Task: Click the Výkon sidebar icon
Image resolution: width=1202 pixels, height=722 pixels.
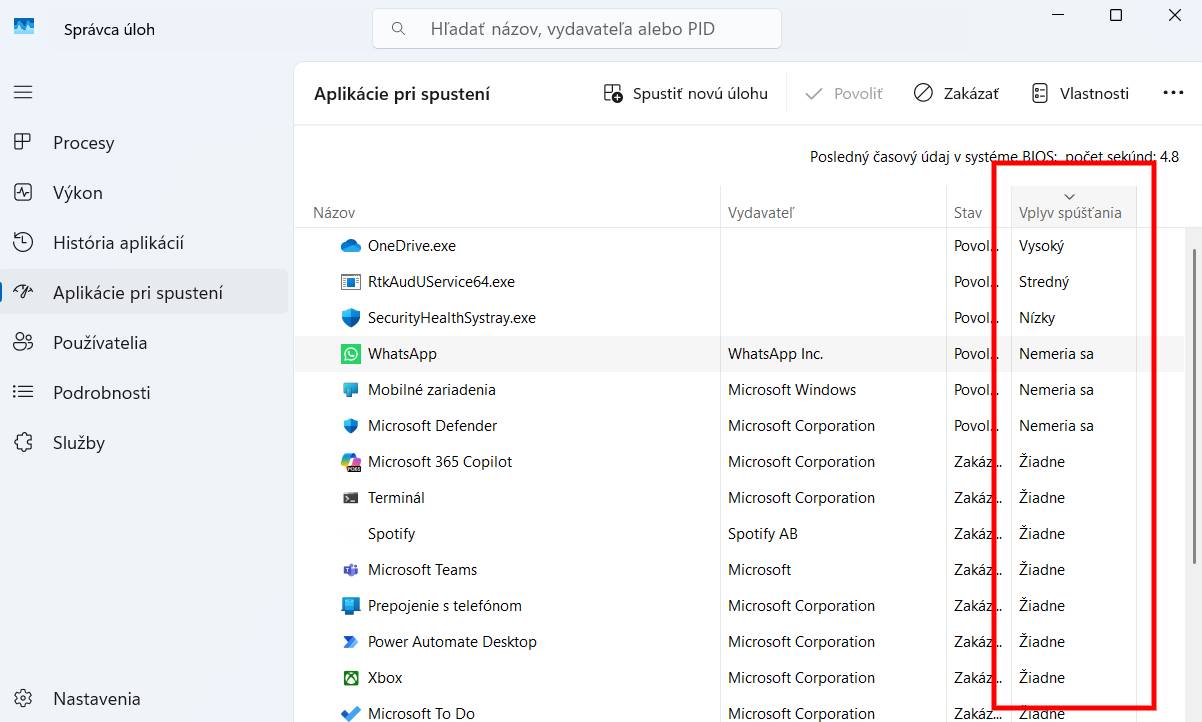Action: [x=23, y=192]
